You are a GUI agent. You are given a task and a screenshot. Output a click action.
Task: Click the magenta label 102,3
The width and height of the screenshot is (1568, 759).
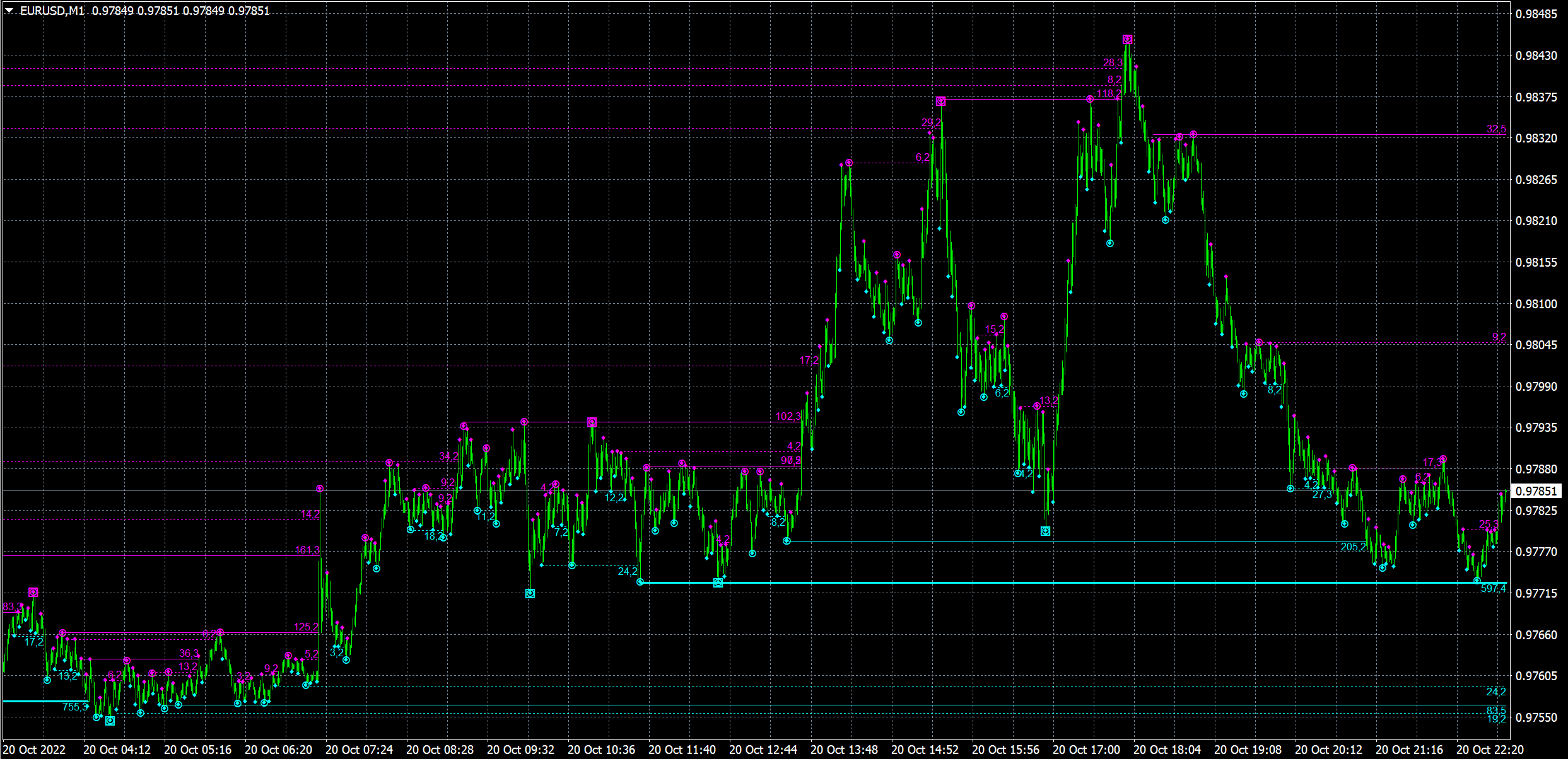(x=788, y=416)
